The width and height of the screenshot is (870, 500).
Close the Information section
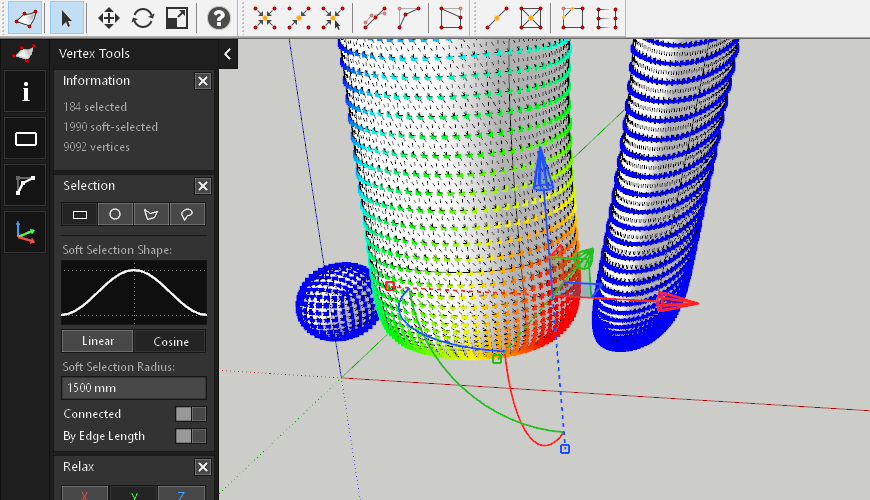202,81
